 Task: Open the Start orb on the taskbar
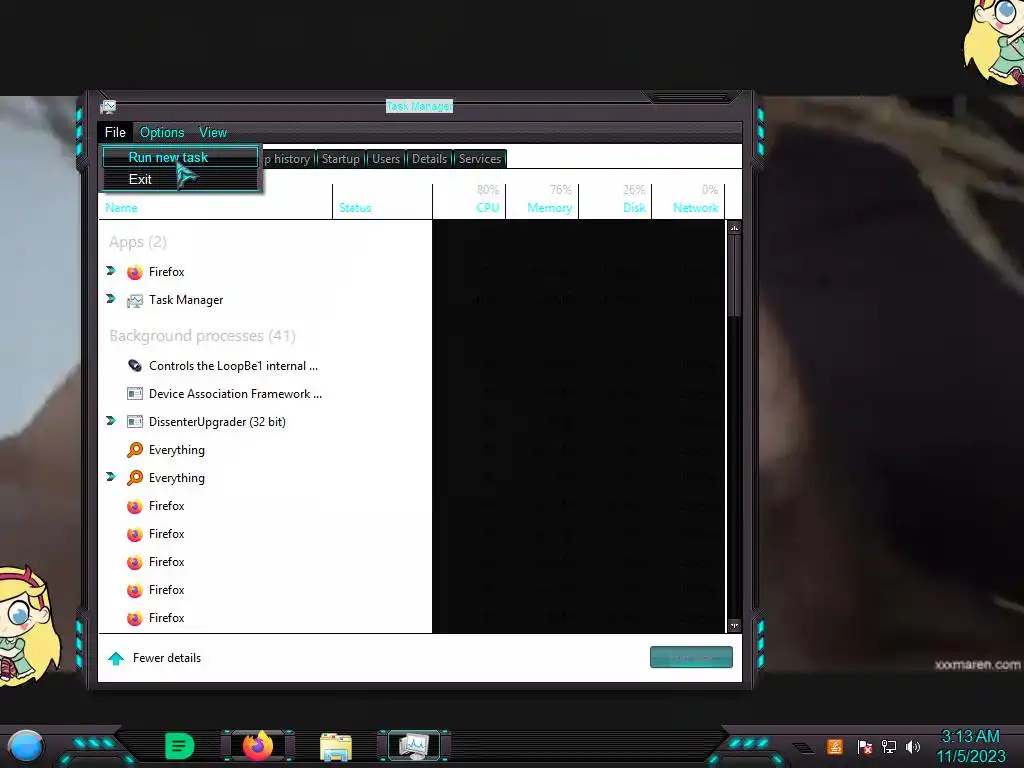pyautogui.click(x=26, y=746)
